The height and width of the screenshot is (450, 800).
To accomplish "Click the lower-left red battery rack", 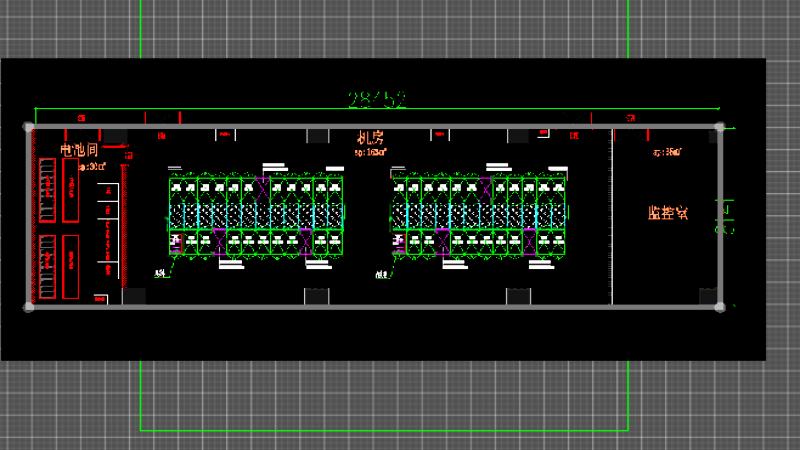I will click(47, 266).
